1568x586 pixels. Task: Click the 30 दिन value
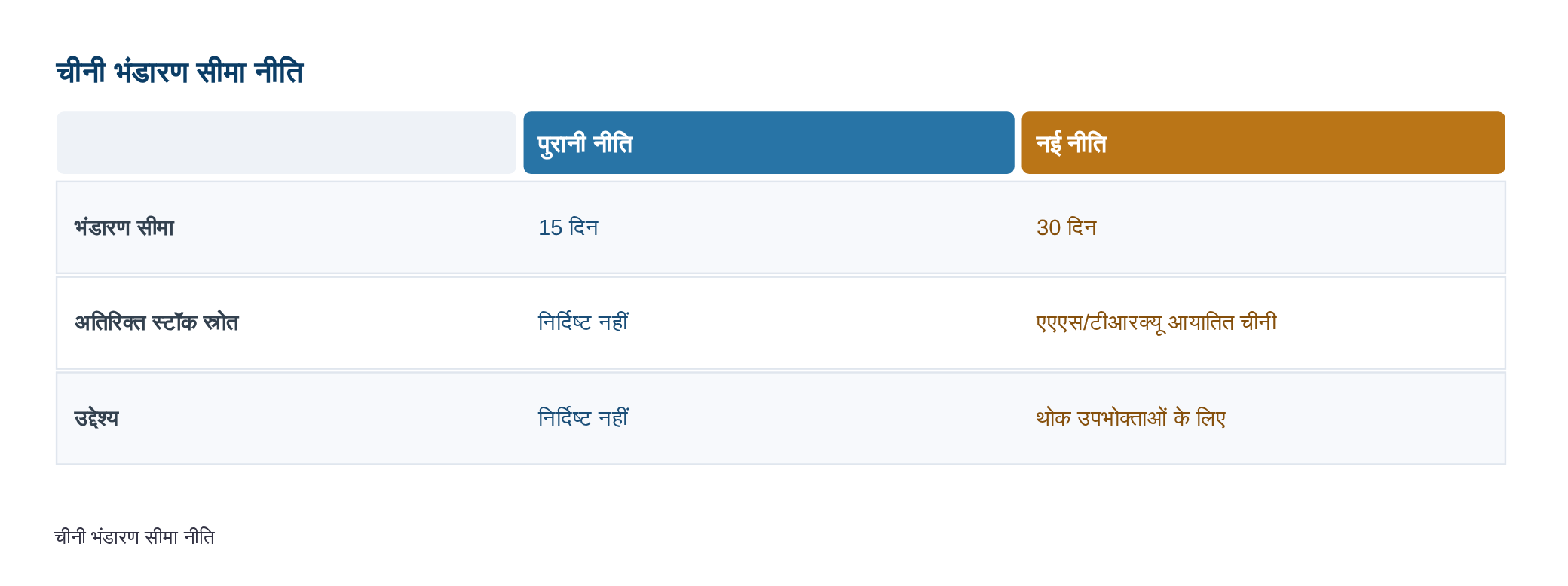[1067, 227]
